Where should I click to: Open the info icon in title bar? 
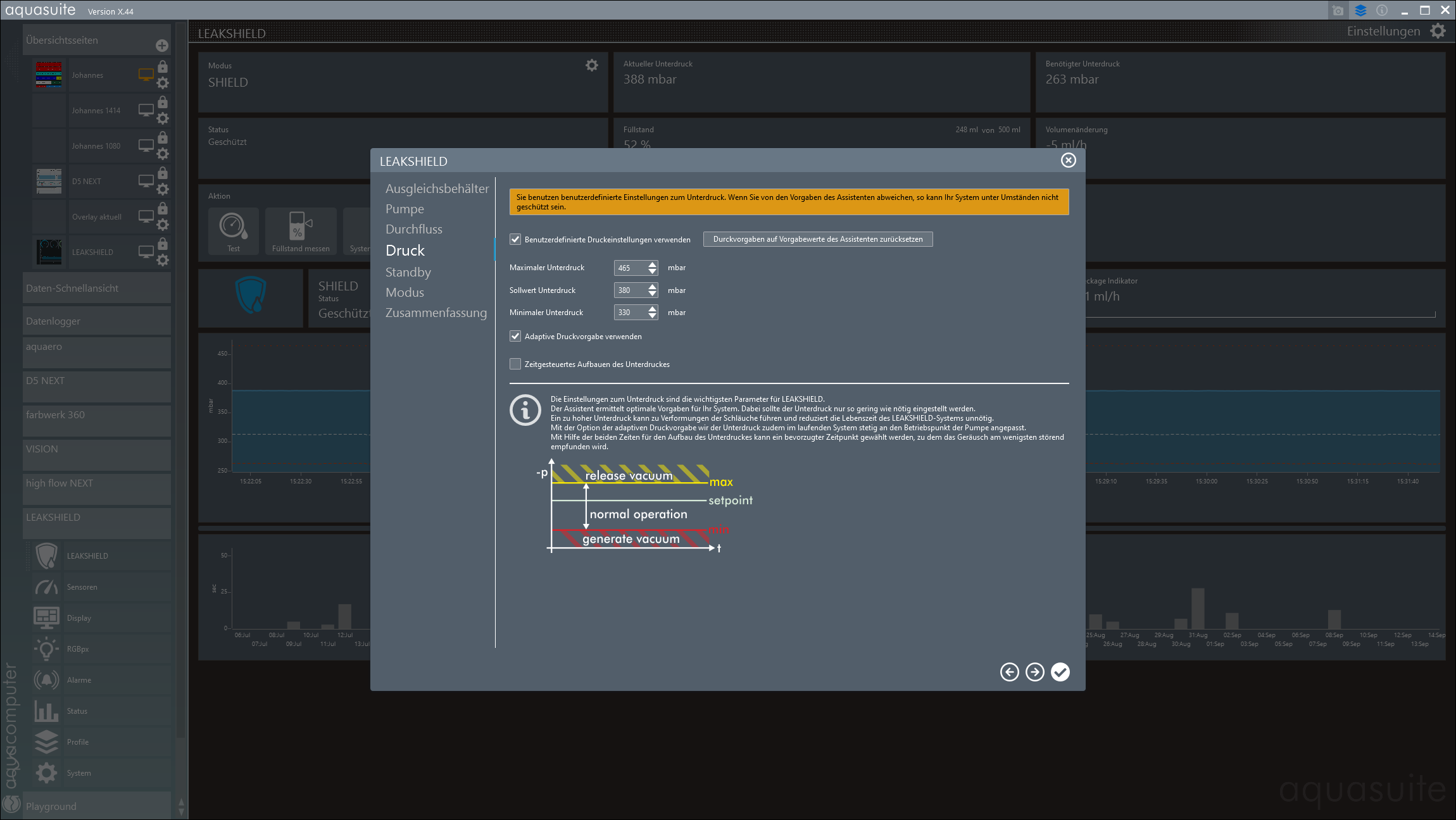(1382, 11)
